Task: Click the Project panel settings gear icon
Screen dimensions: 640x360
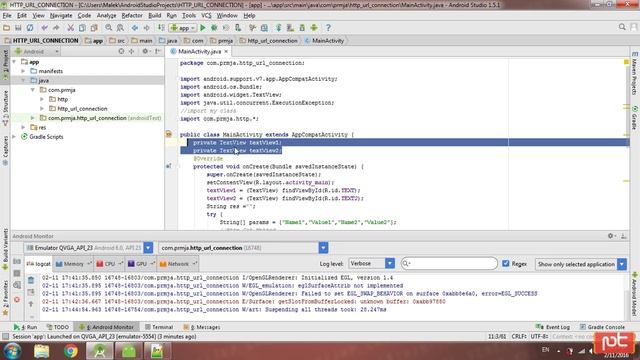Action: point(145,51)
